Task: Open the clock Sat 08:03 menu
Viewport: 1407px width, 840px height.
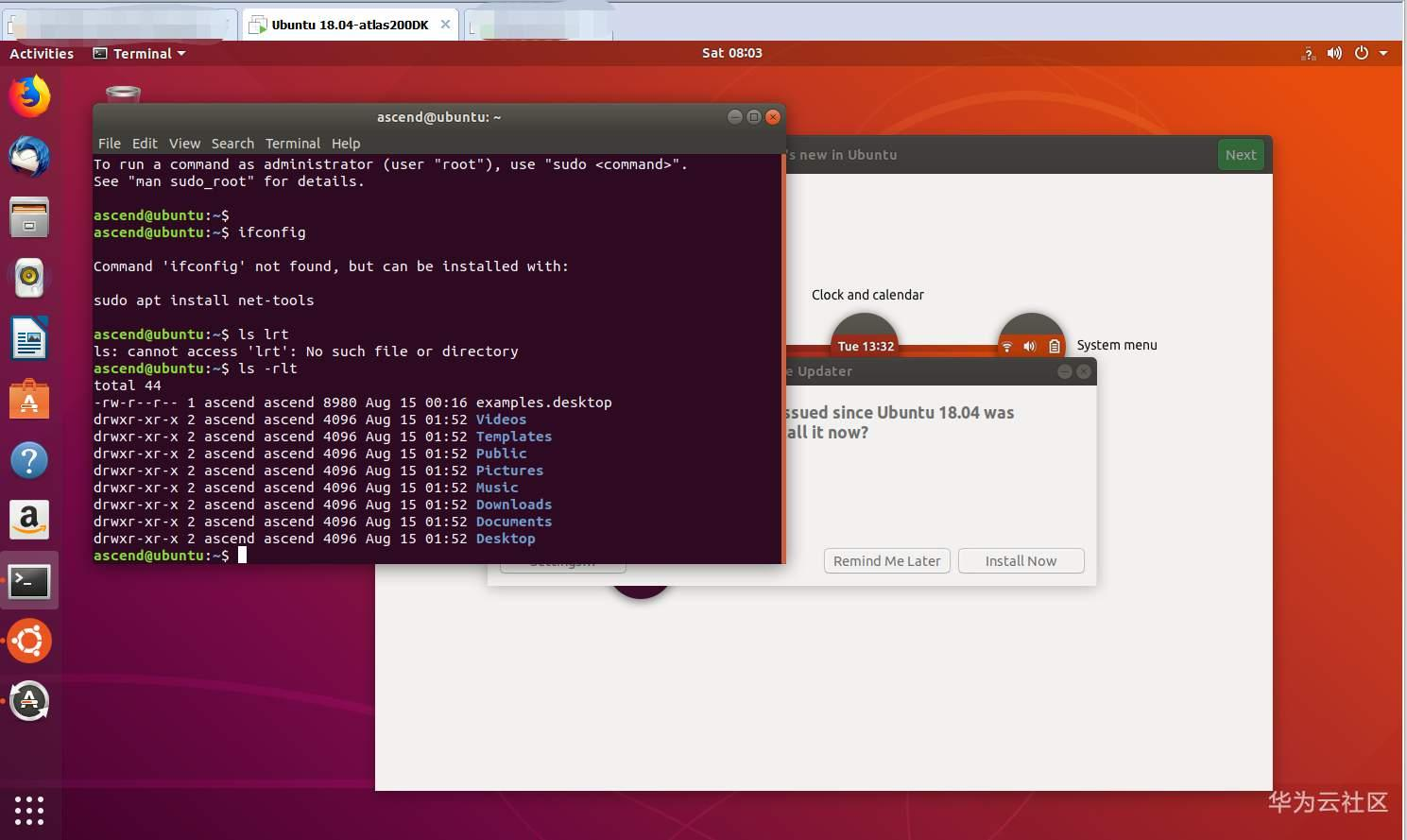Action: pyautogui.click(x=731, y=54)
